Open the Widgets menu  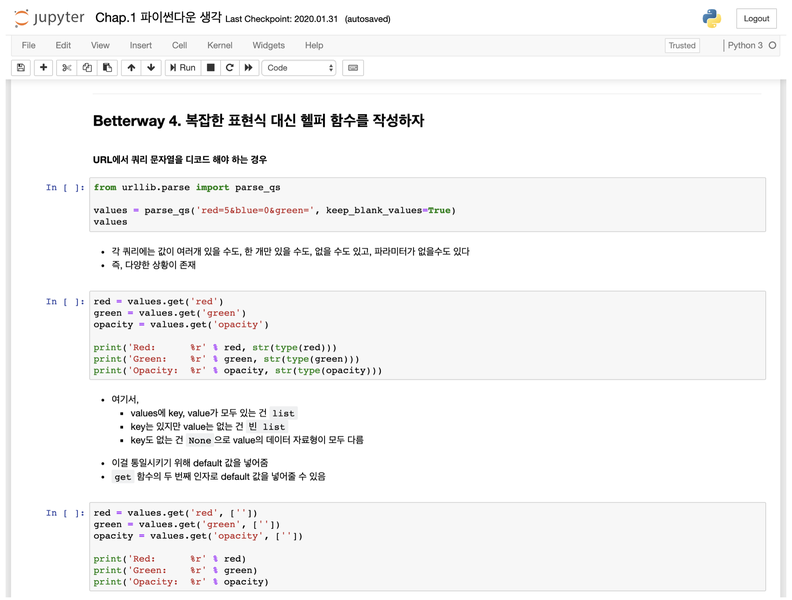coord(269,45)
